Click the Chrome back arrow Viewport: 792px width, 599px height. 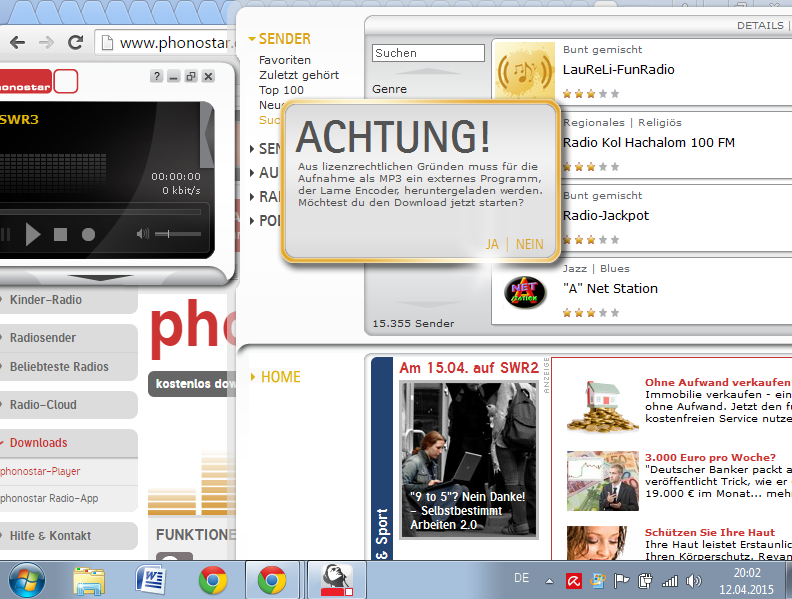point(17,42)
